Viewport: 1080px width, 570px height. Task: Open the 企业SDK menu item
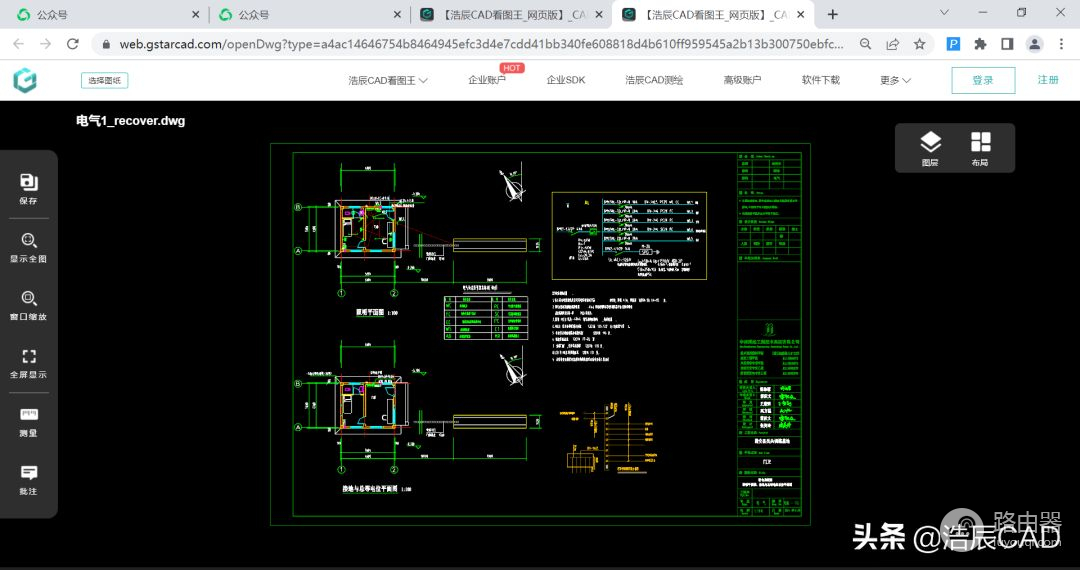565,80
